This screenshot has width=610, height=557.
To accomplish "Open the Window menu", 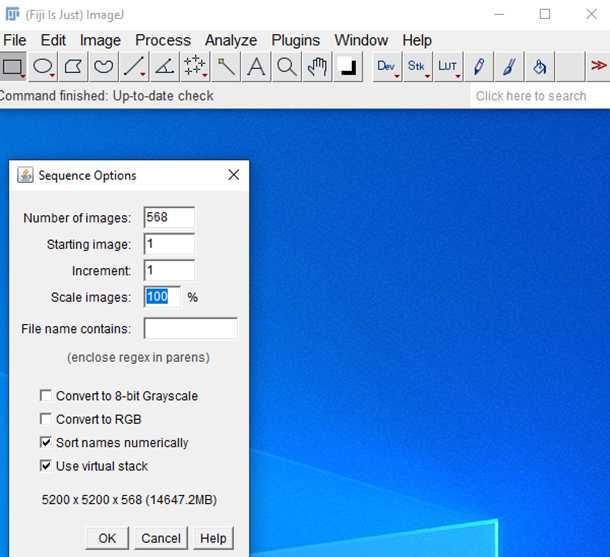I will point(361,40).
